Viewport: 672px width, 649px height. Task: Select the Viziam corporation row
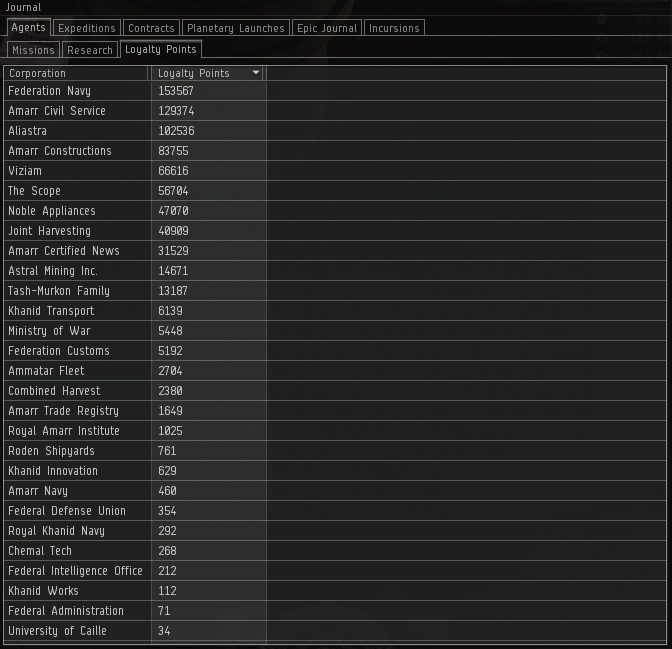tap(335, 171)
